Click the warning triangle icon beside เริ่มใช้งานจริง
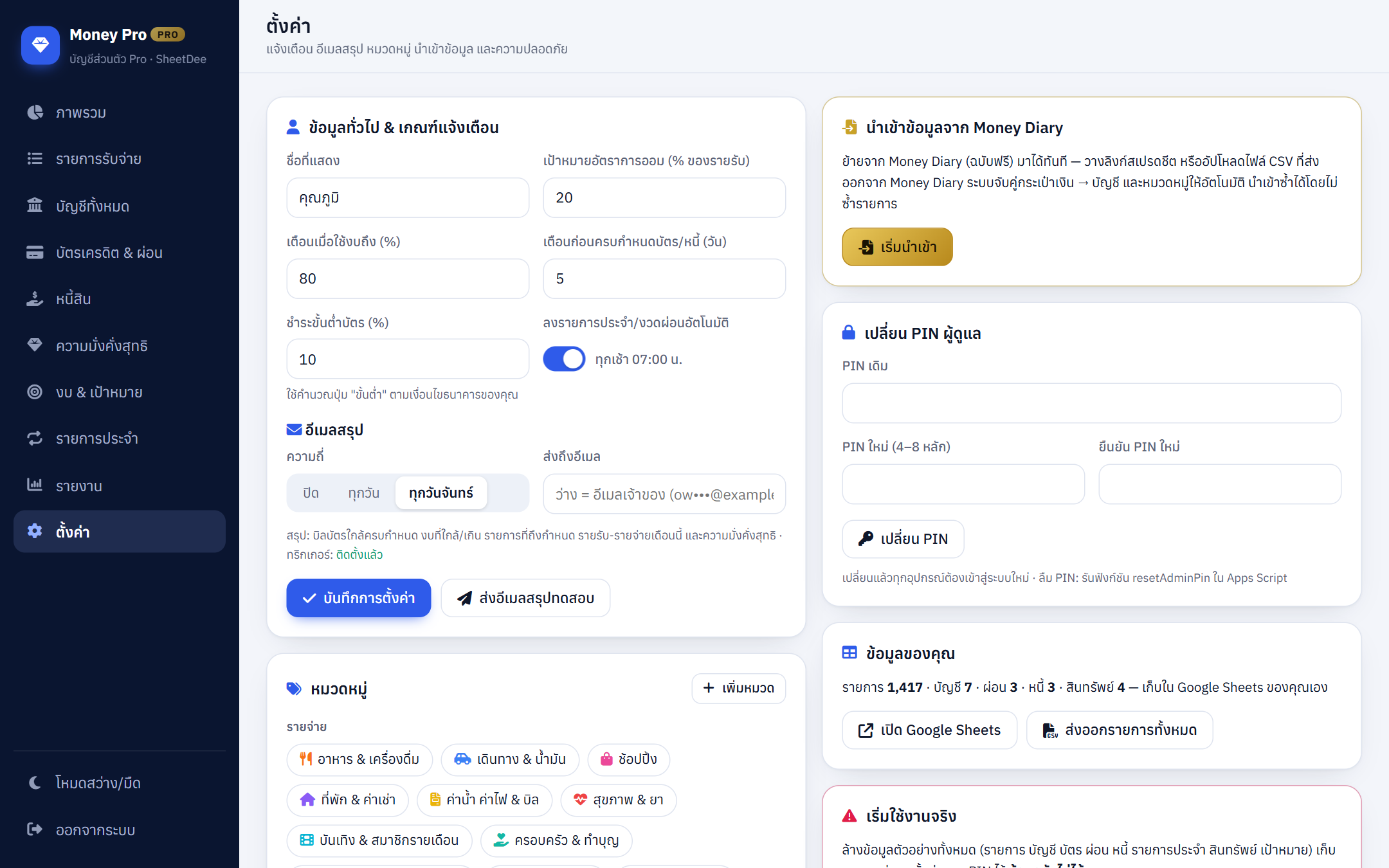Viewport: 1389px width, 868px height. (849, 816)
